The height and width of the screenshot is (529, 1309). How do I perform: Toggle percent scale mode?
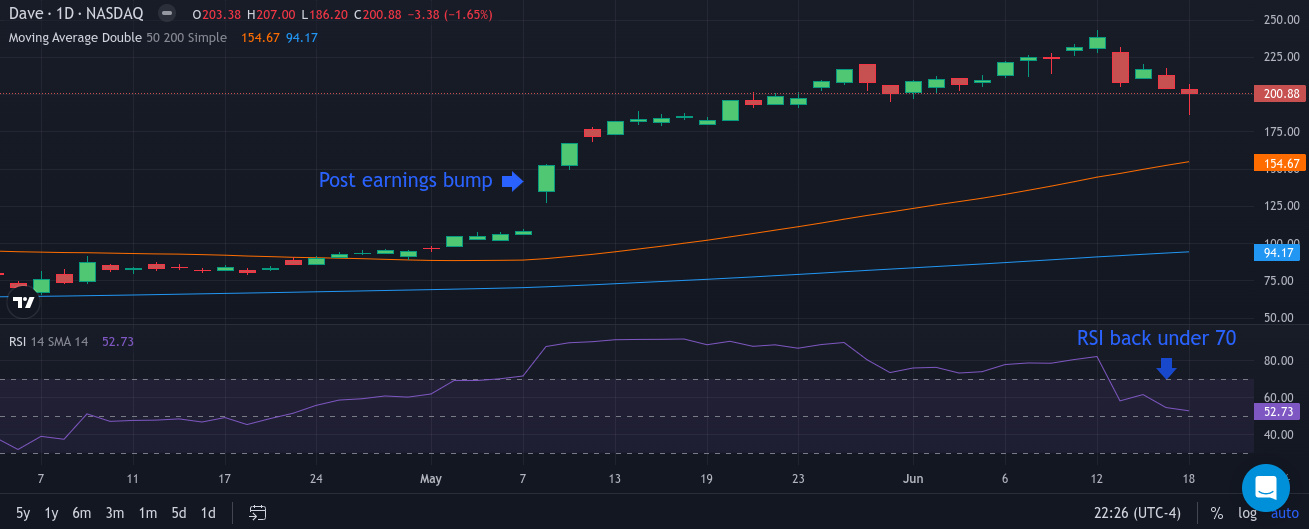pyautogui.click(x=1217, y=513)
